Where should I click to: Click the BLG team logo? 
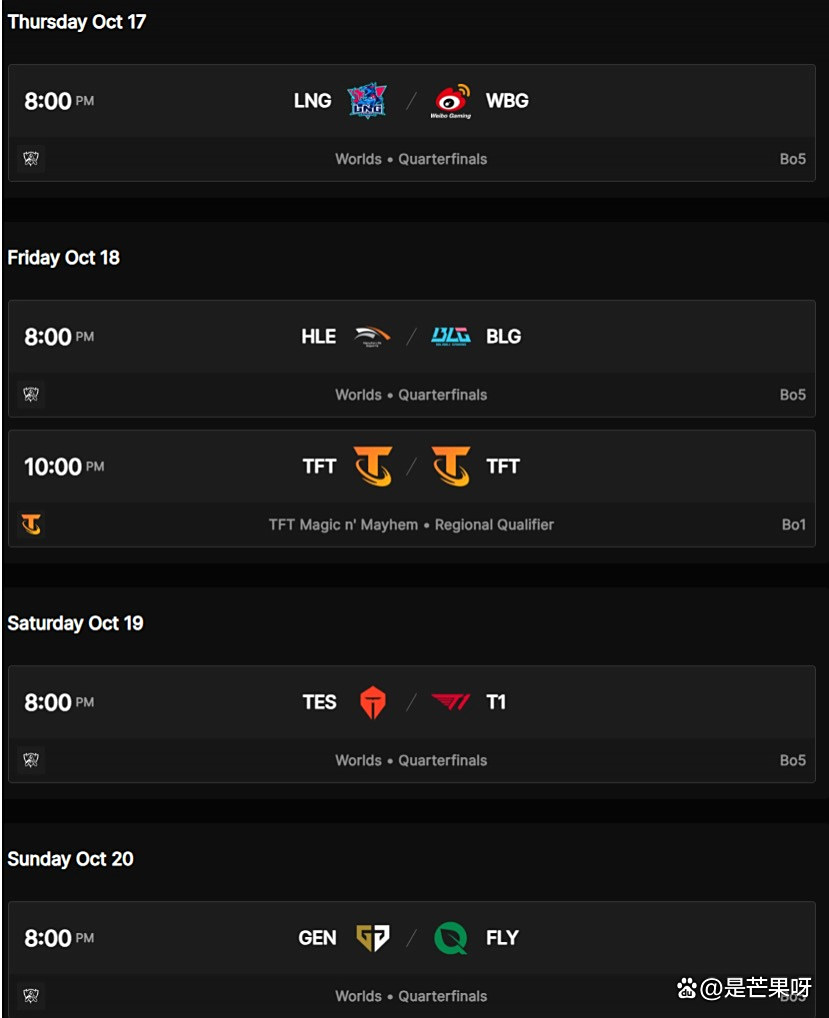click(451, 337)
